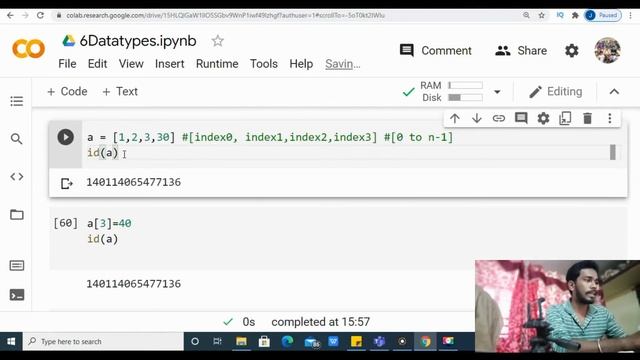Open Google account avatar

pyautogui.click(x=607, y=51)
